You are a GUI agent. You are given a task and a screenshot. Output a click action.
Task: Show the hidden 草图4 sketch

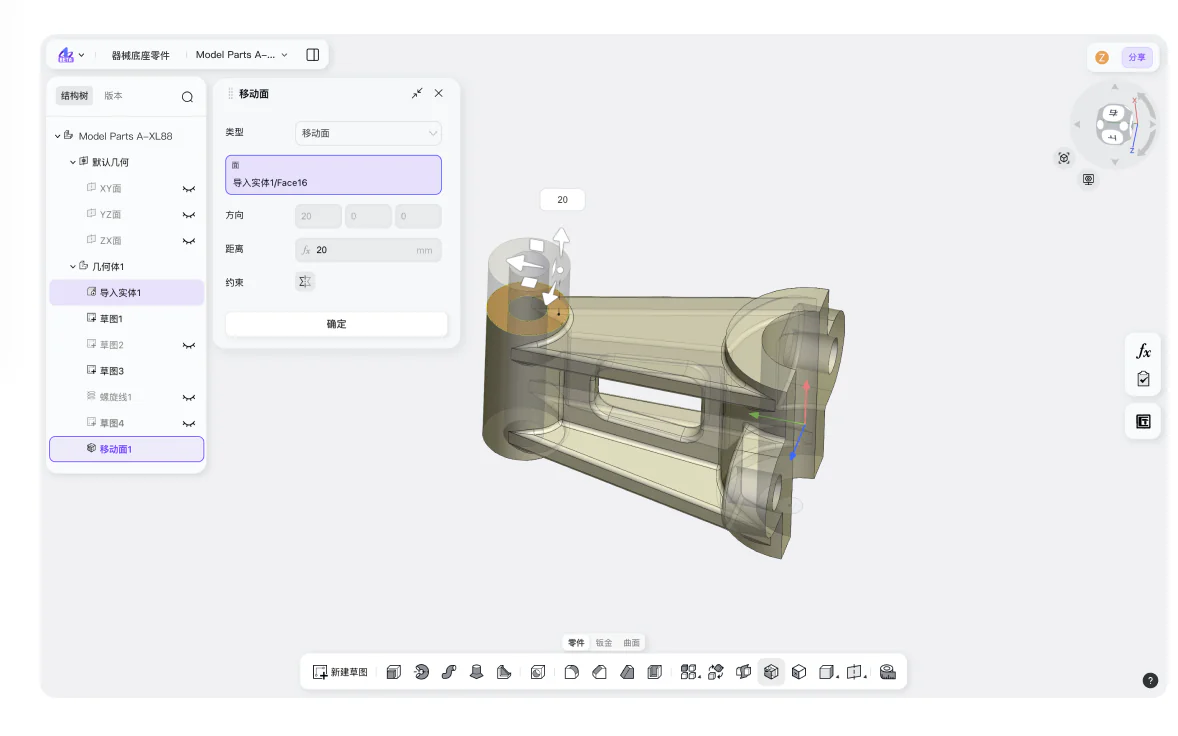click(189, 424)
